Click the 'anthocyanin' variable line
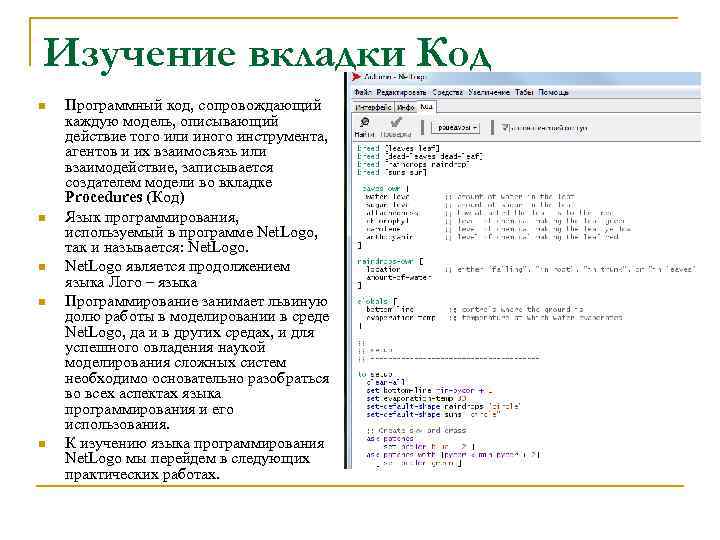This screenshot has height=540, width=720. (390, 237)
